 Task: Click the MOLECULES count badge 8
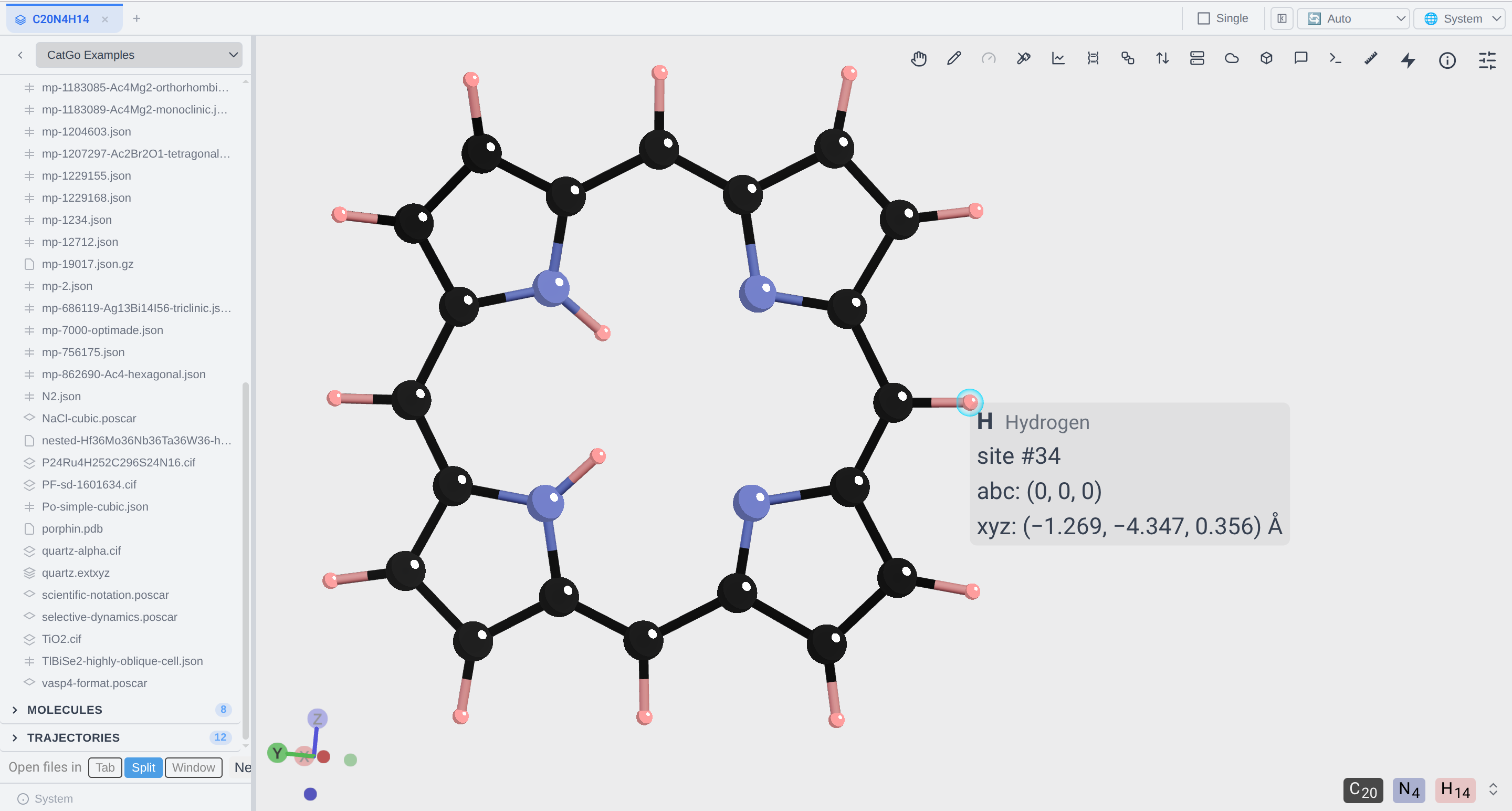click(223, 710)
